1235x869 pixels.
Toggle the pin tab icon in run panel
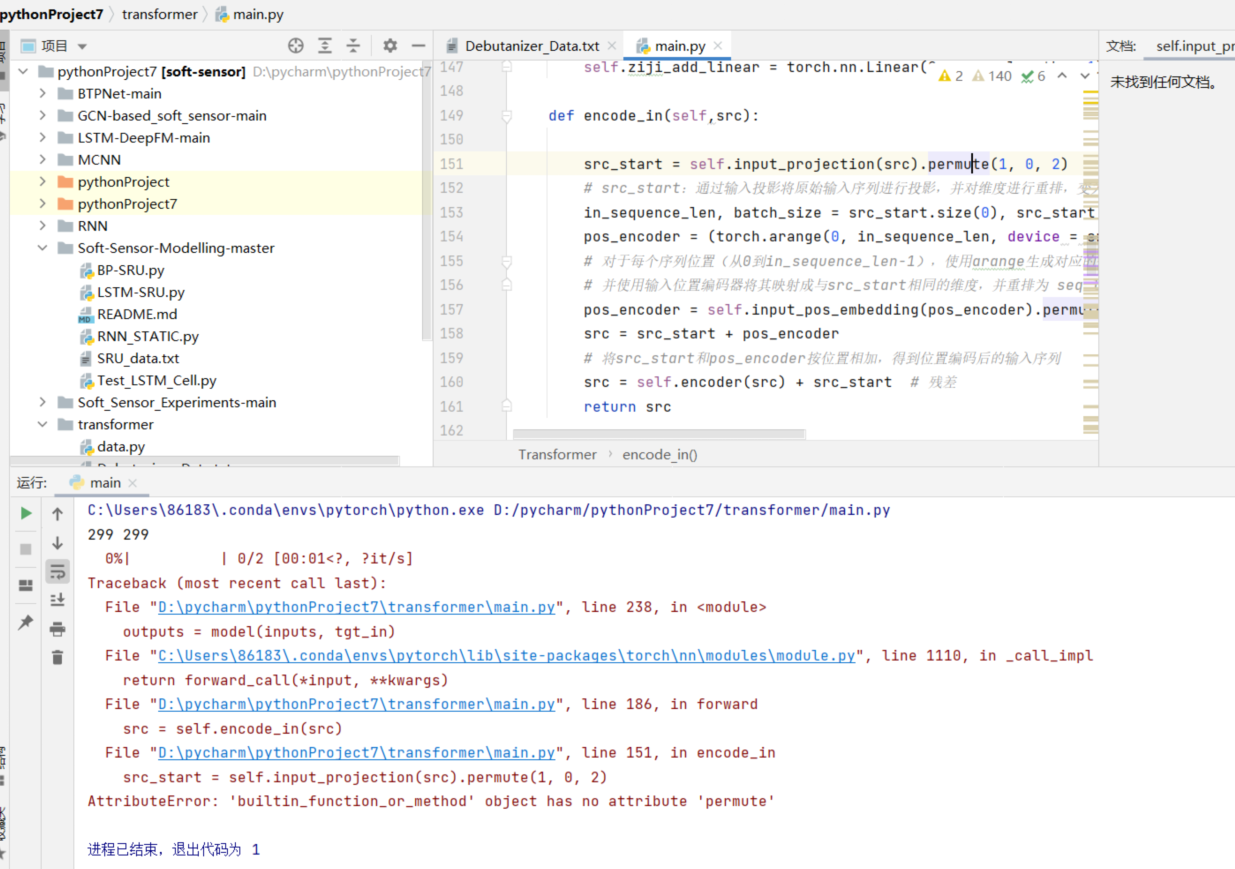coord(26,622)
